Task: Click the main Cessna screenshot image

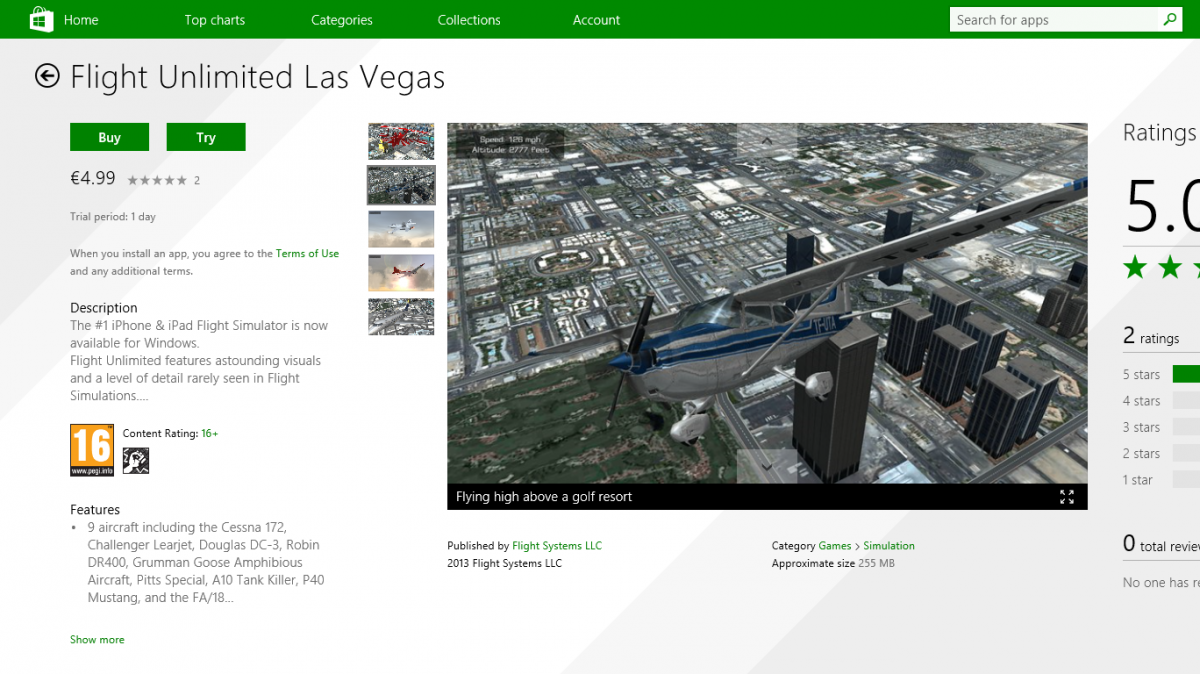Action: 767,303
